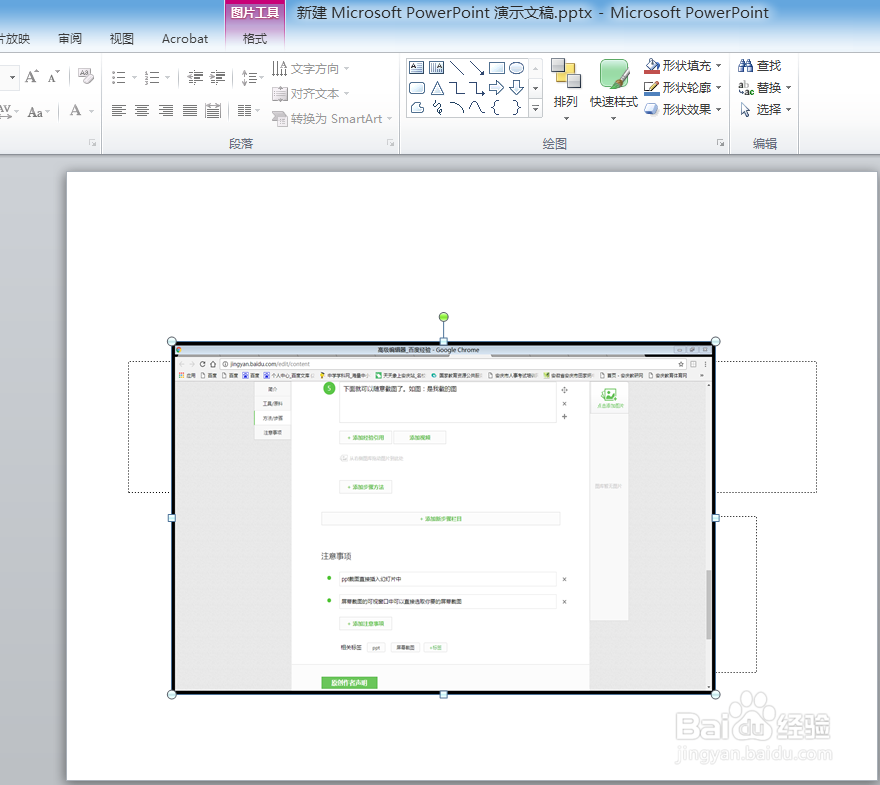Decrease the list indent level
This screenshot has height=785, width=880.
coord(195,77)
